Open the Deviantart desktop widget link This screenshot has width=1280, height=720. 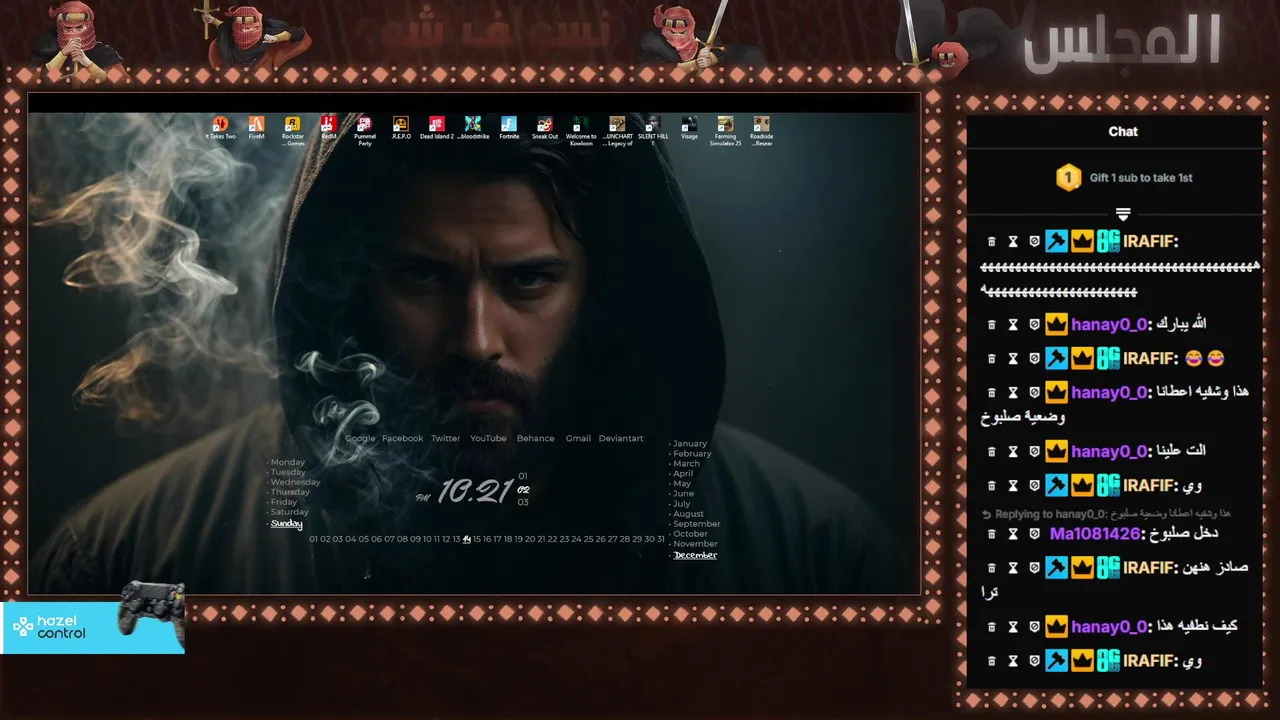click(621, 438)
